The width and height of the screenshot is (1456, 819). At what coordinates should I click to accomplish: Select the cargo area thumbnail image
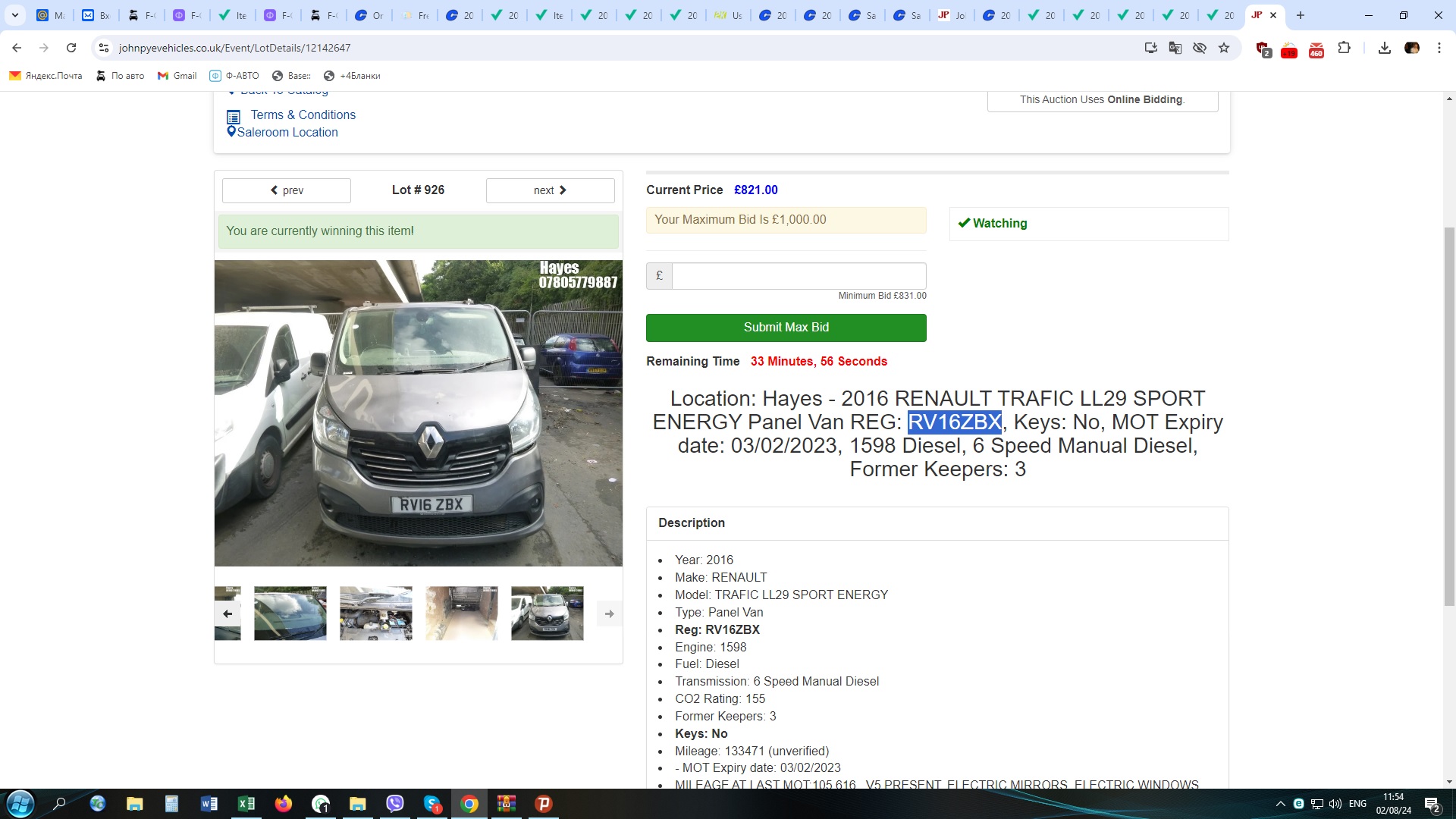(x=462, y=613)
